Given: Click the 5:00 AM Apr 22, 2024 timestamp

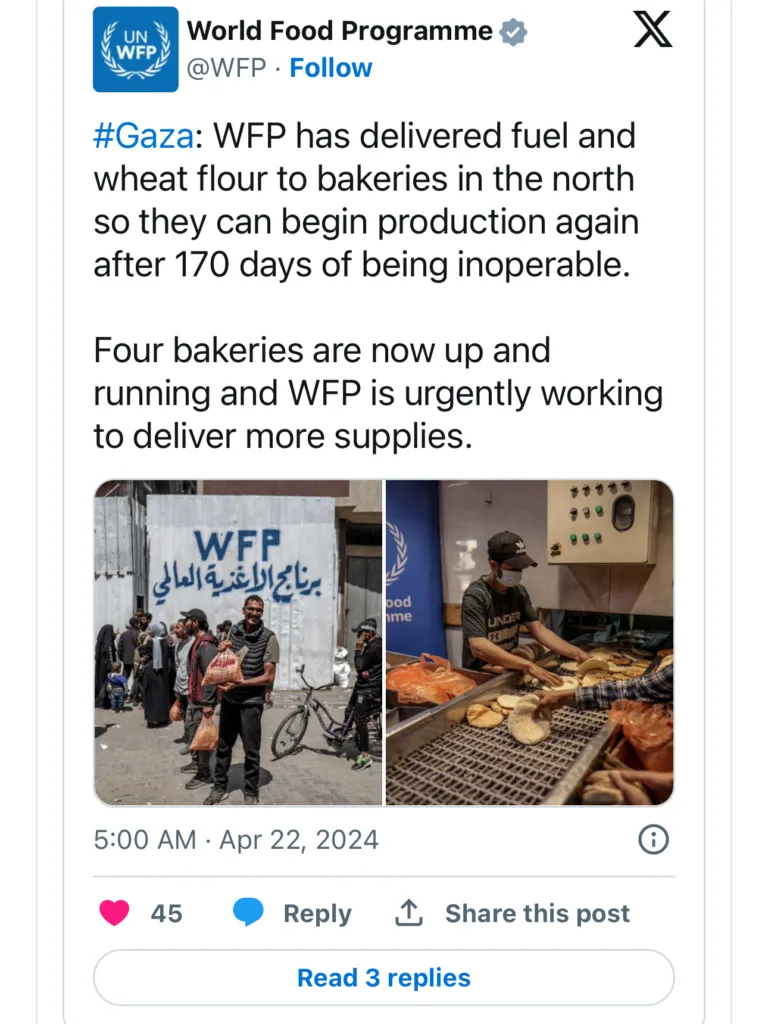Looking at the screenshot, I should coord(236,839).
